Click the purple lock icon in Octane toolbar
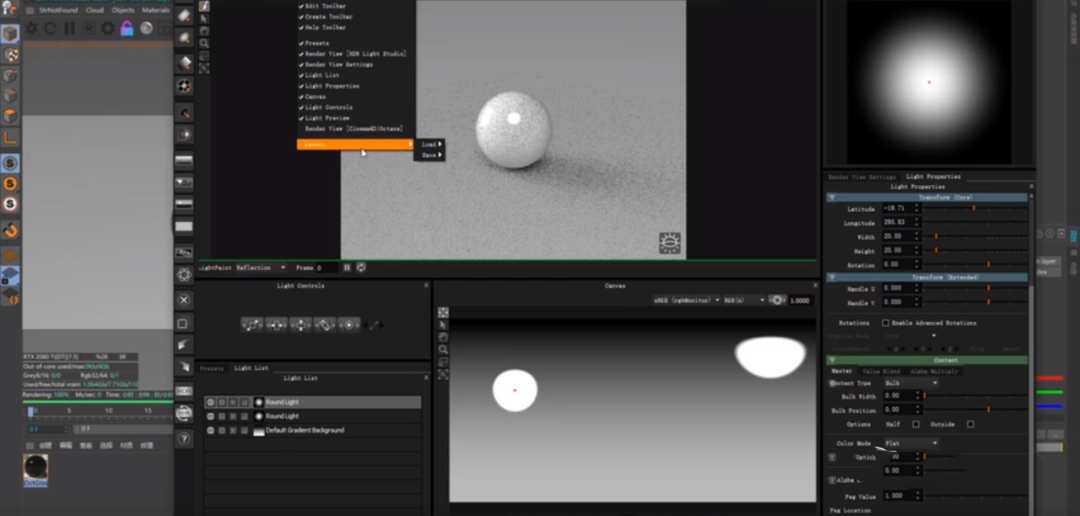The width and height of the screenshot is (1080, 516). [x=127, y=28]
